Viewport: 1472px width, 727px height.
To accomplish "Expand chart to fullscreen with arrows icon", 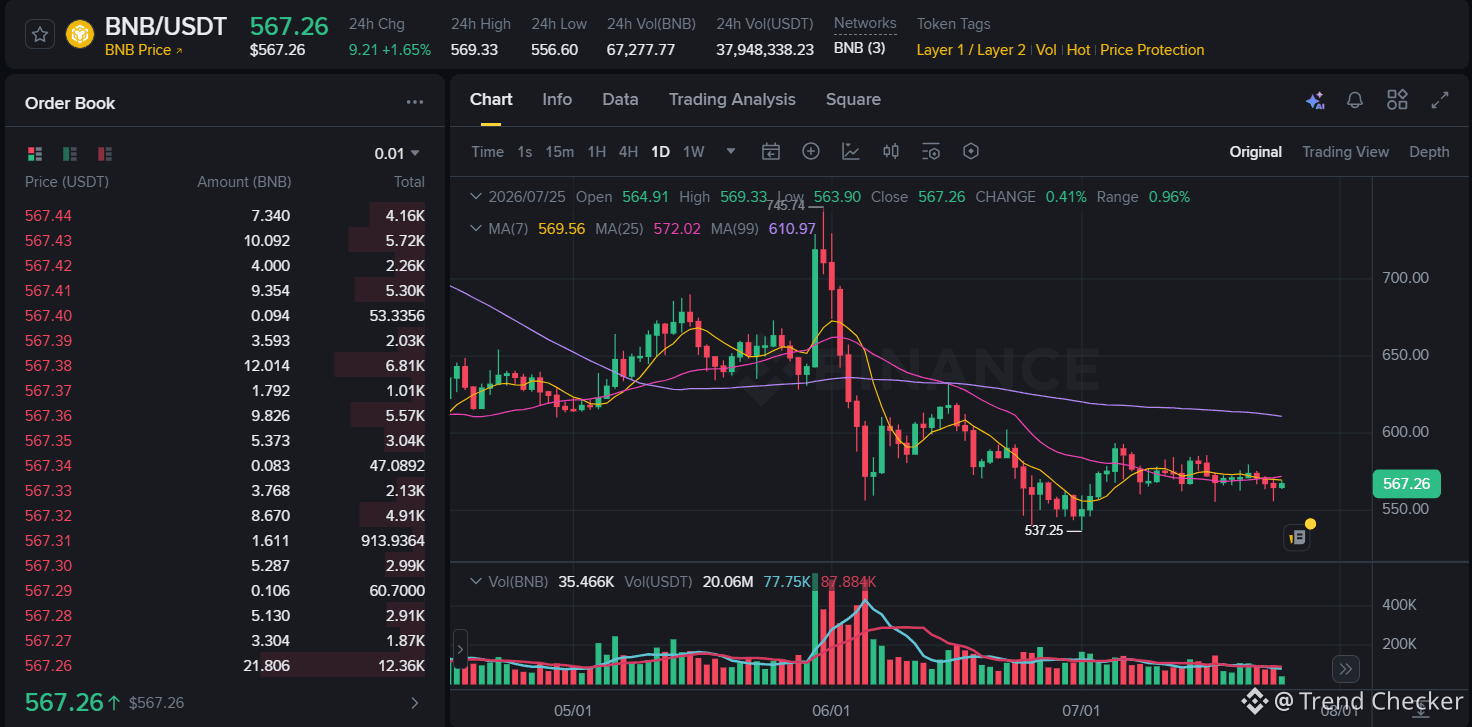I will (1440, 100).
